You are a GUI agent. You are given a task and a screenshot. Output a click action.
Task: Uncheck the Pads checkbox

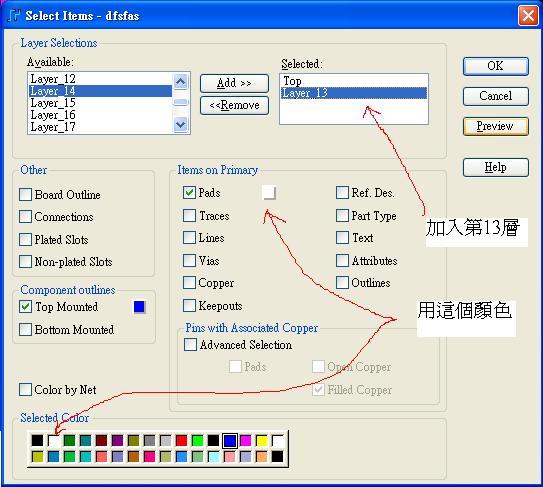(189, 192)
